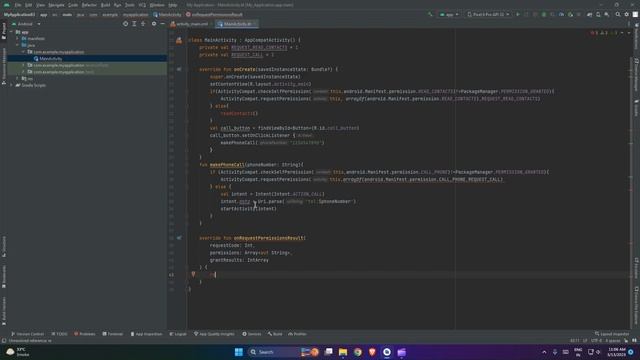Open the Edit menu
The width and height of the screenshot is (640, 360).
point(29,5)
